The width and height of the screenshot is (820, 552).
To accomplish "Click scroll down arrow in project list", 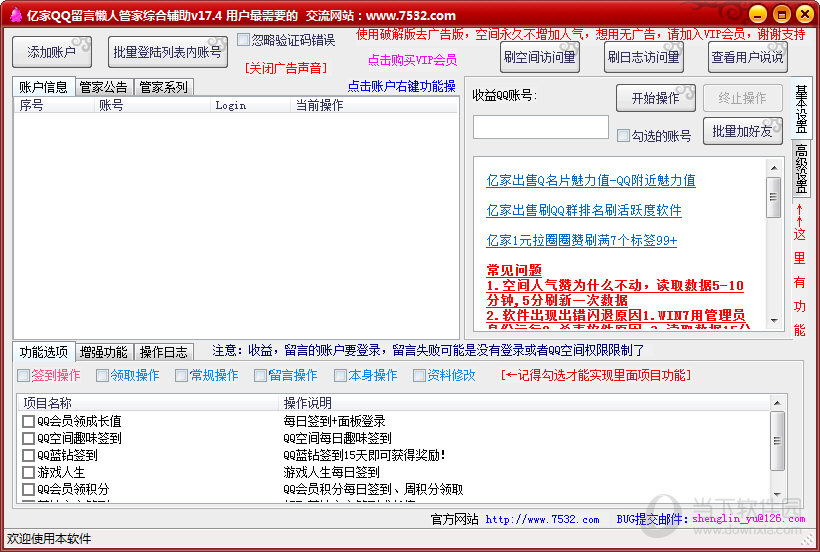I will pos(777,494).
